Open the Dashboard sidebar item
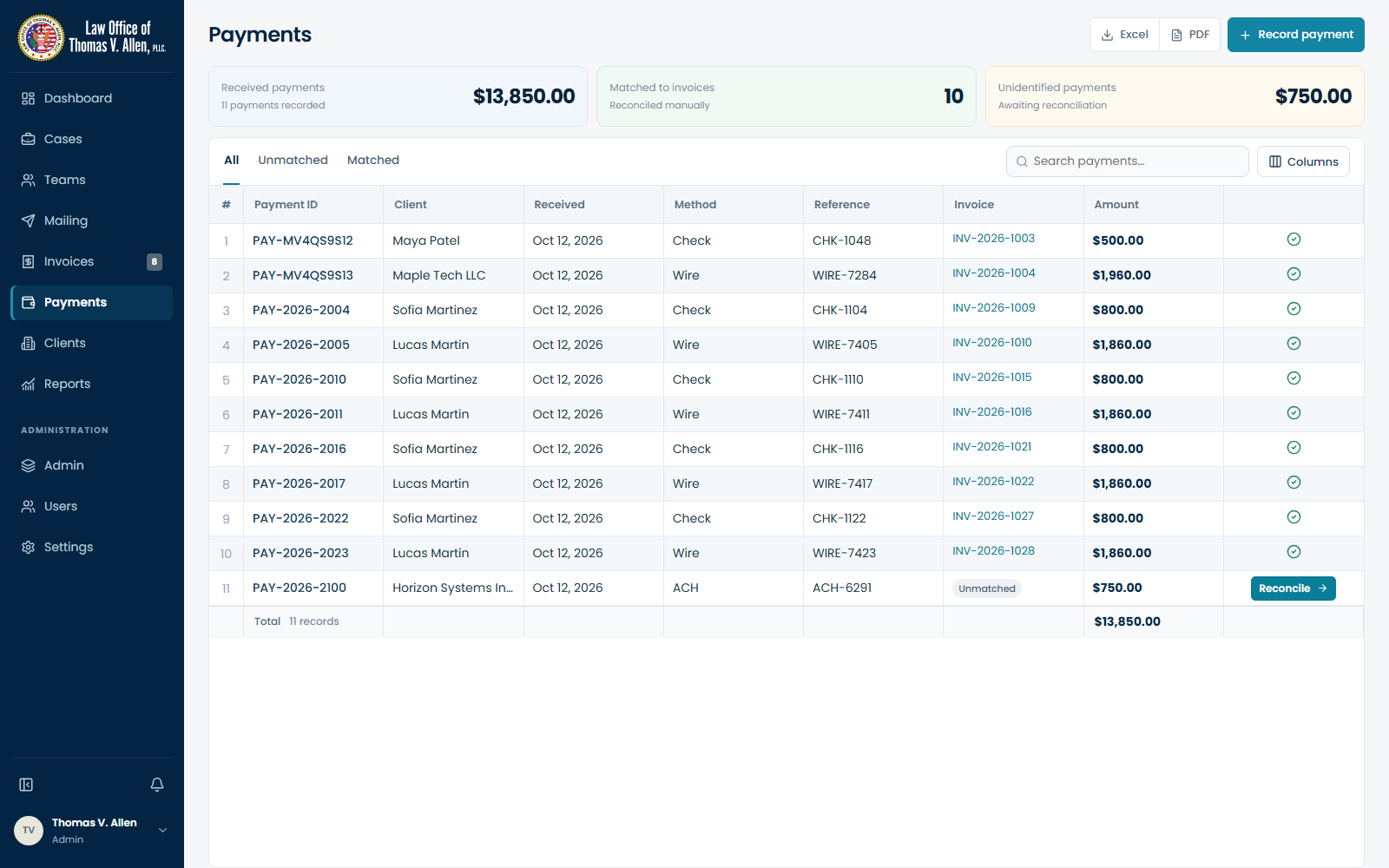The image size is (1389, 868). tap(91, 98)
